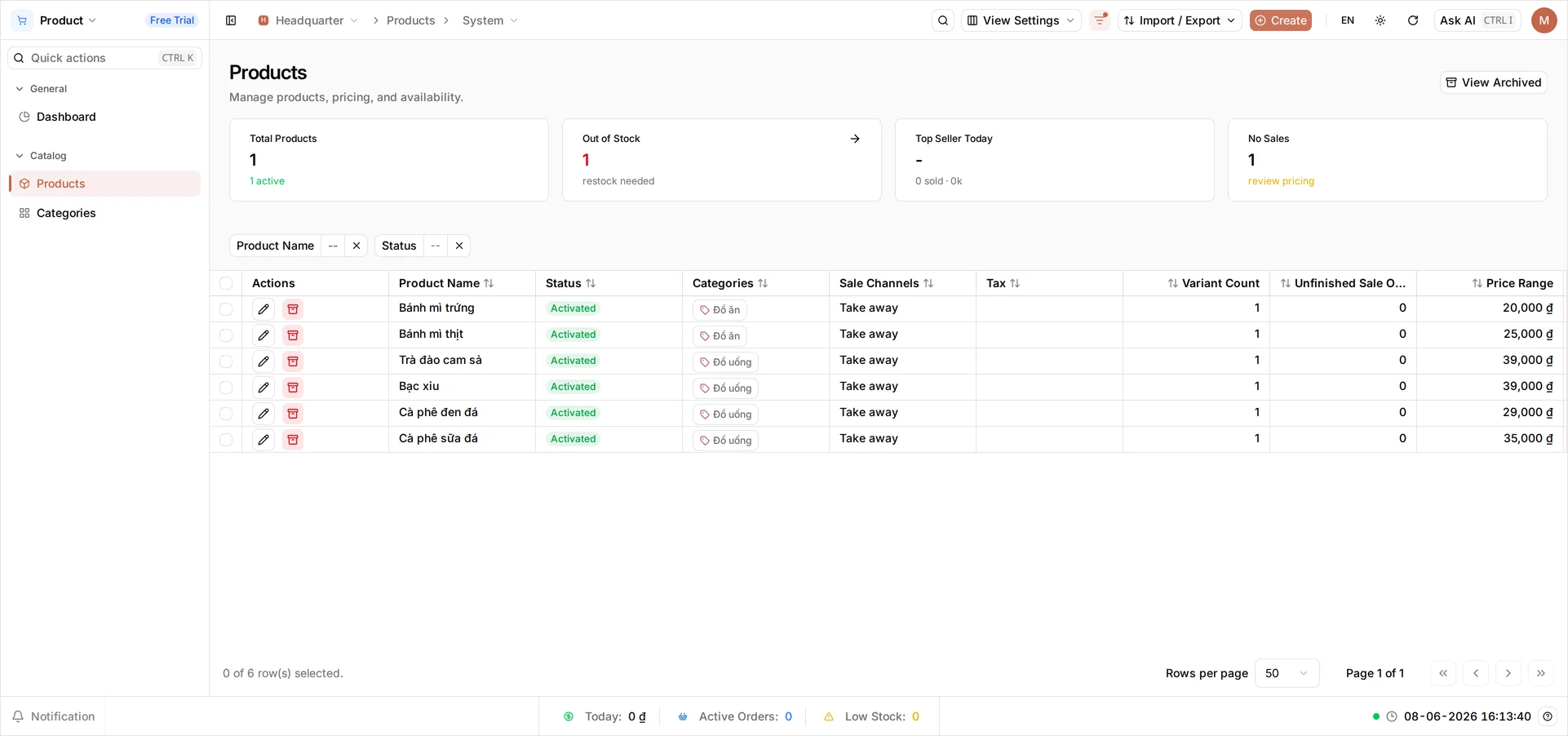Screen dimensions: 1568x736
Task: Click Quick actions search field
Action: [x=104, y=58]
